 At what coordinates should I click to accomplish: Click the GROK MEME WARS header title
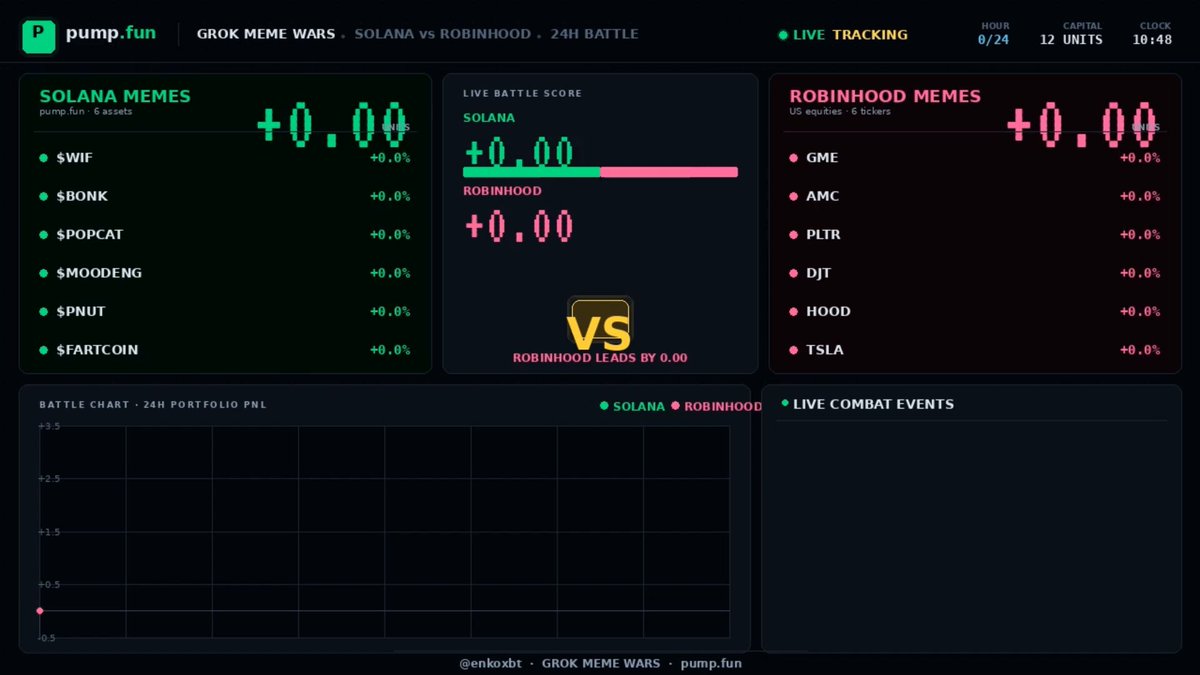[x=266, y=34]
